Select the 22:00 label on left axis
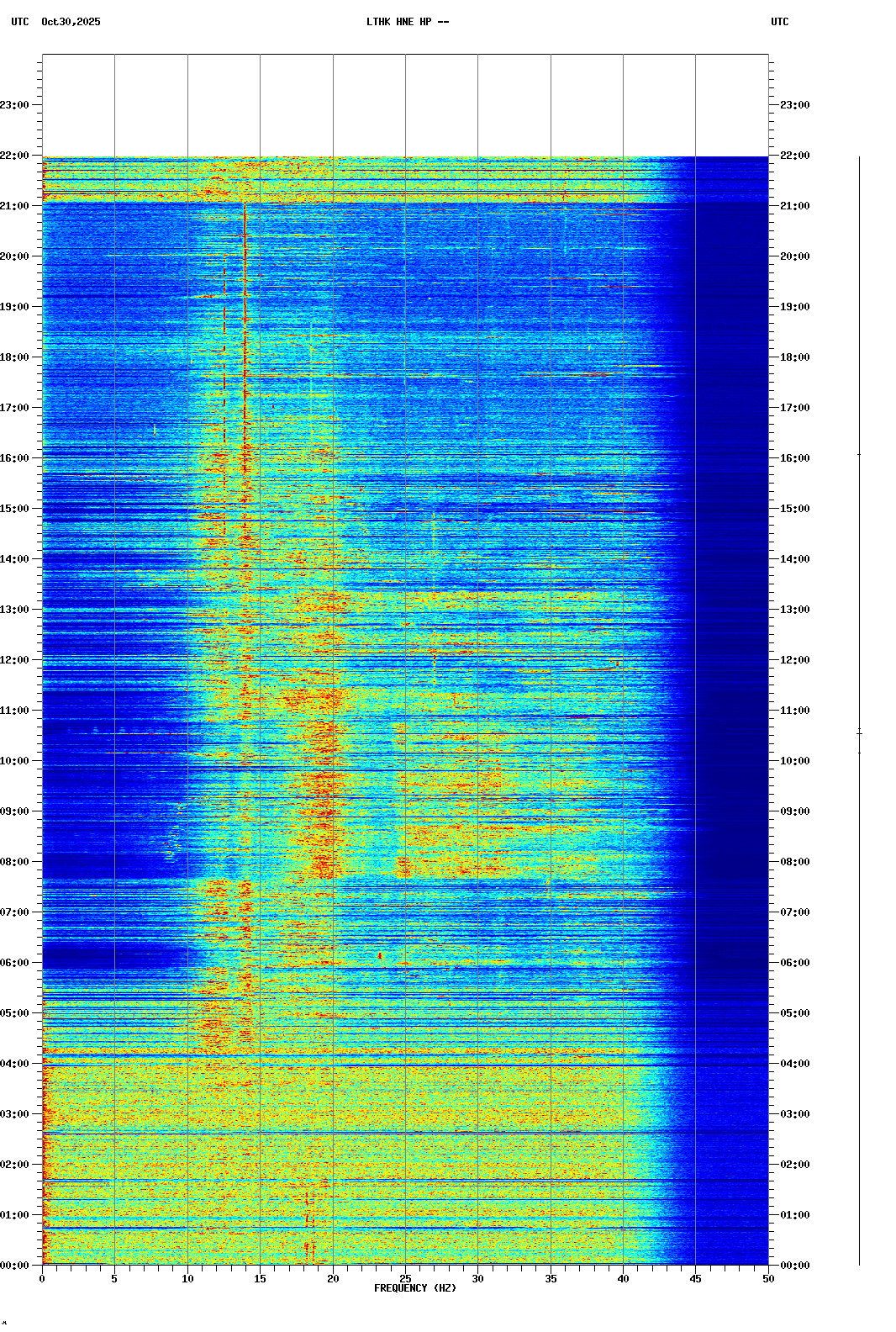 [15, 156]
